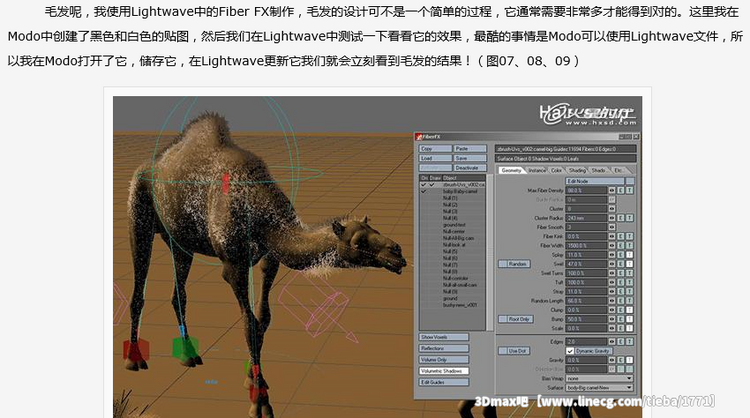Switch to the Shadow tab
Screen dimensions: 750x418
[599, 170]
